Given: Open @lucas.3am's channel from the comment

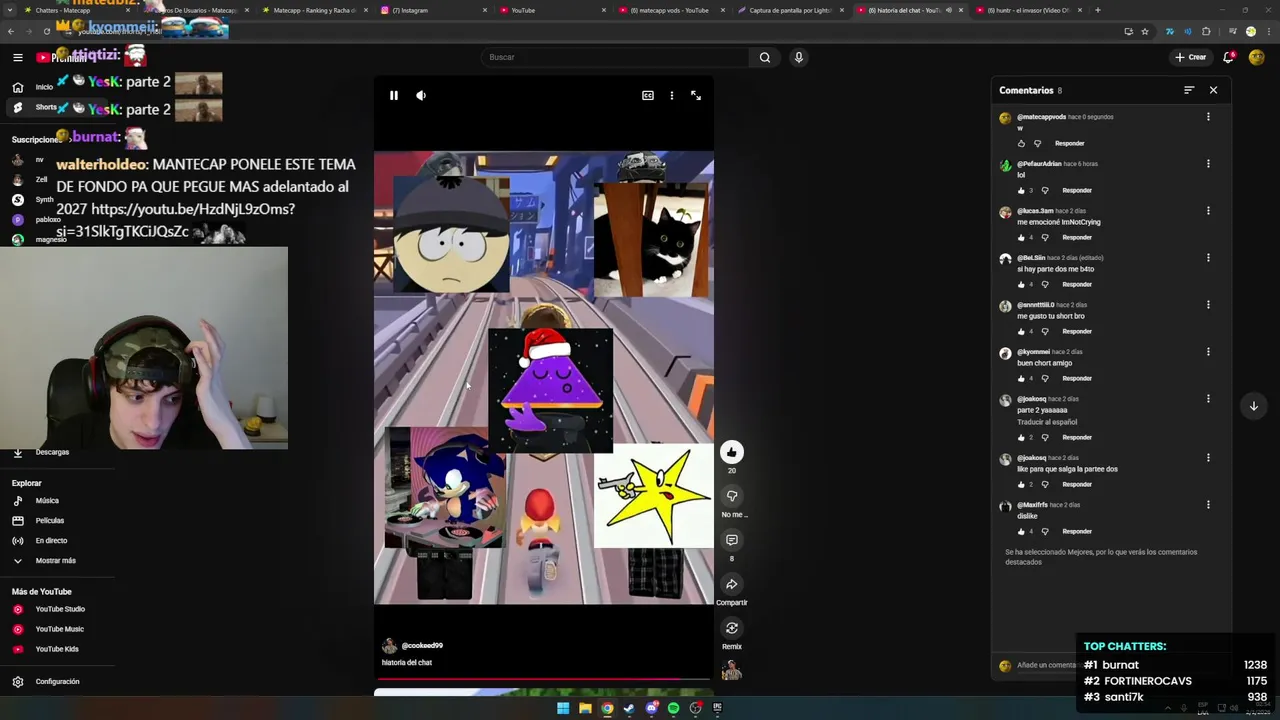Looking at the screenshot, I should (1035, 211).
